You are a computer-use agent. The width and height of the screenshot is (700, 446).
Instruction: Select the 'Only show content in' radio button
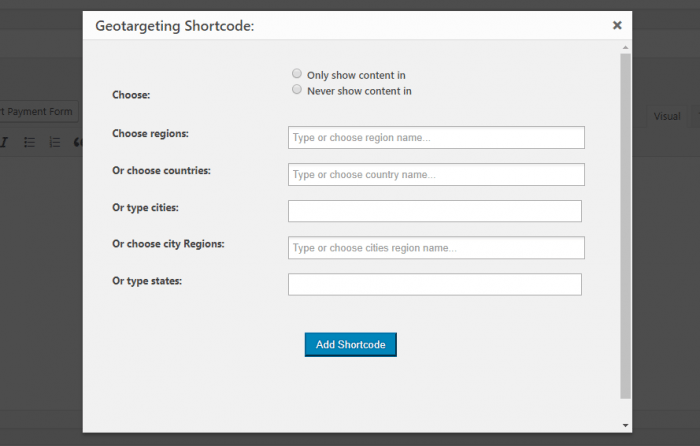297,74
